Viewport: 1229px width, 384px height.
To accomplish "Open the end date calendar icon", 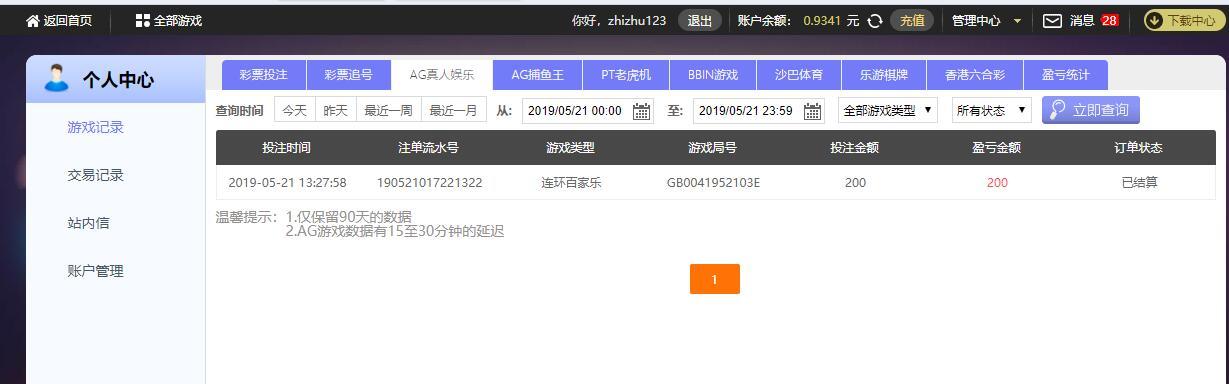I will [x=812, y=111].
